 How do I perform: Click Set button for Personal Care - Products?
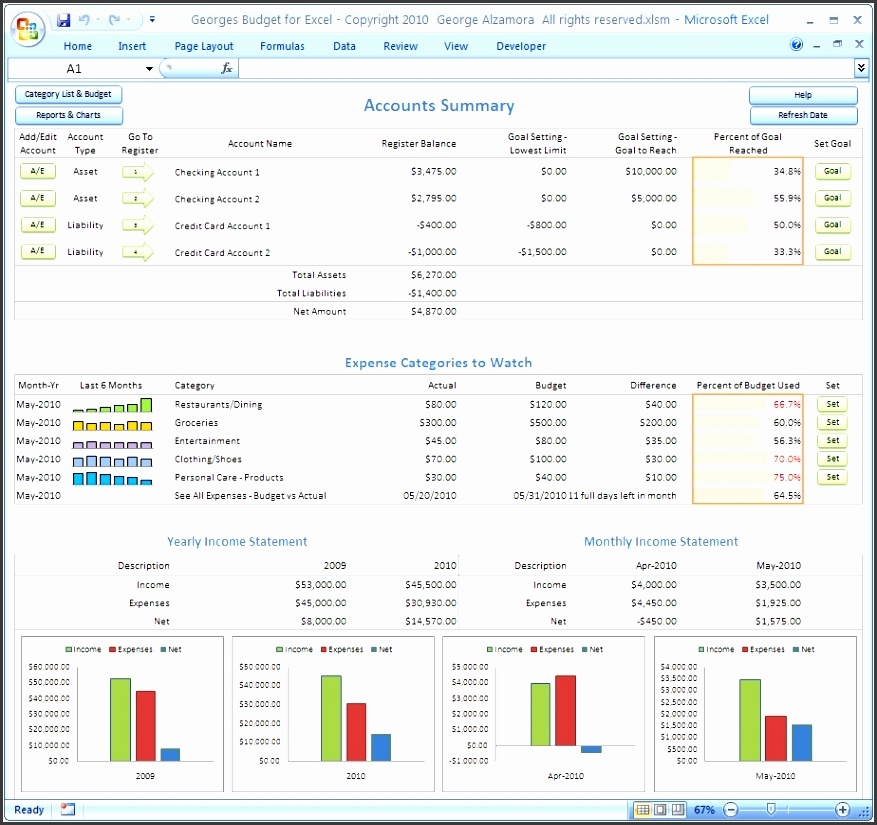click(x=833, y=477)
